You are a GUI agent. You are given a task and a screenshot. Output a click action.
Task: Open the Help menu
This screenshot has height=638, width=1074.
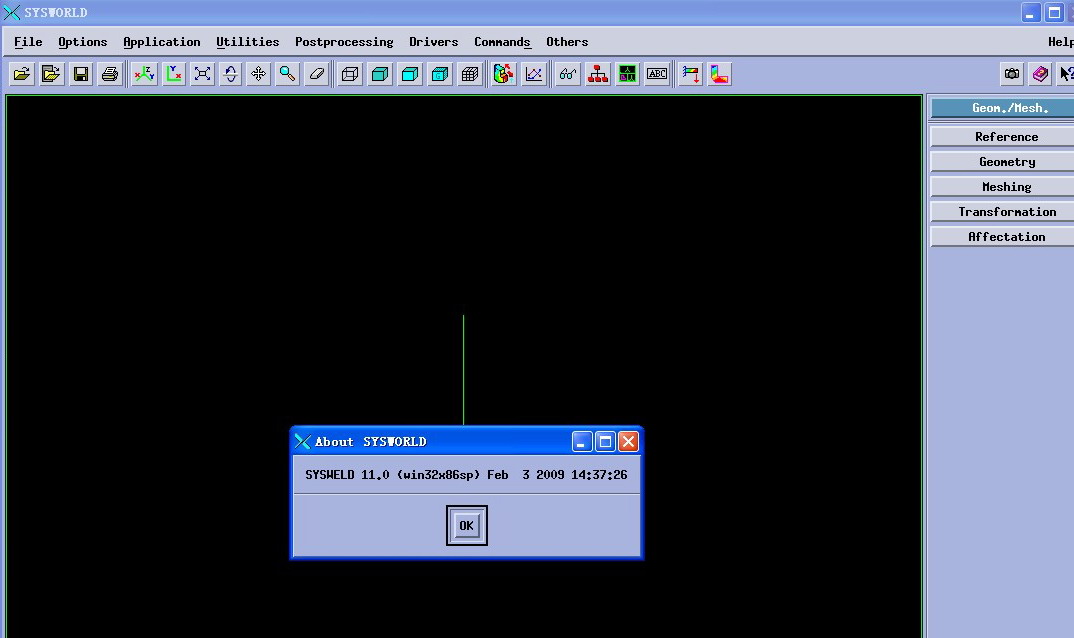tap(1060, 42)
